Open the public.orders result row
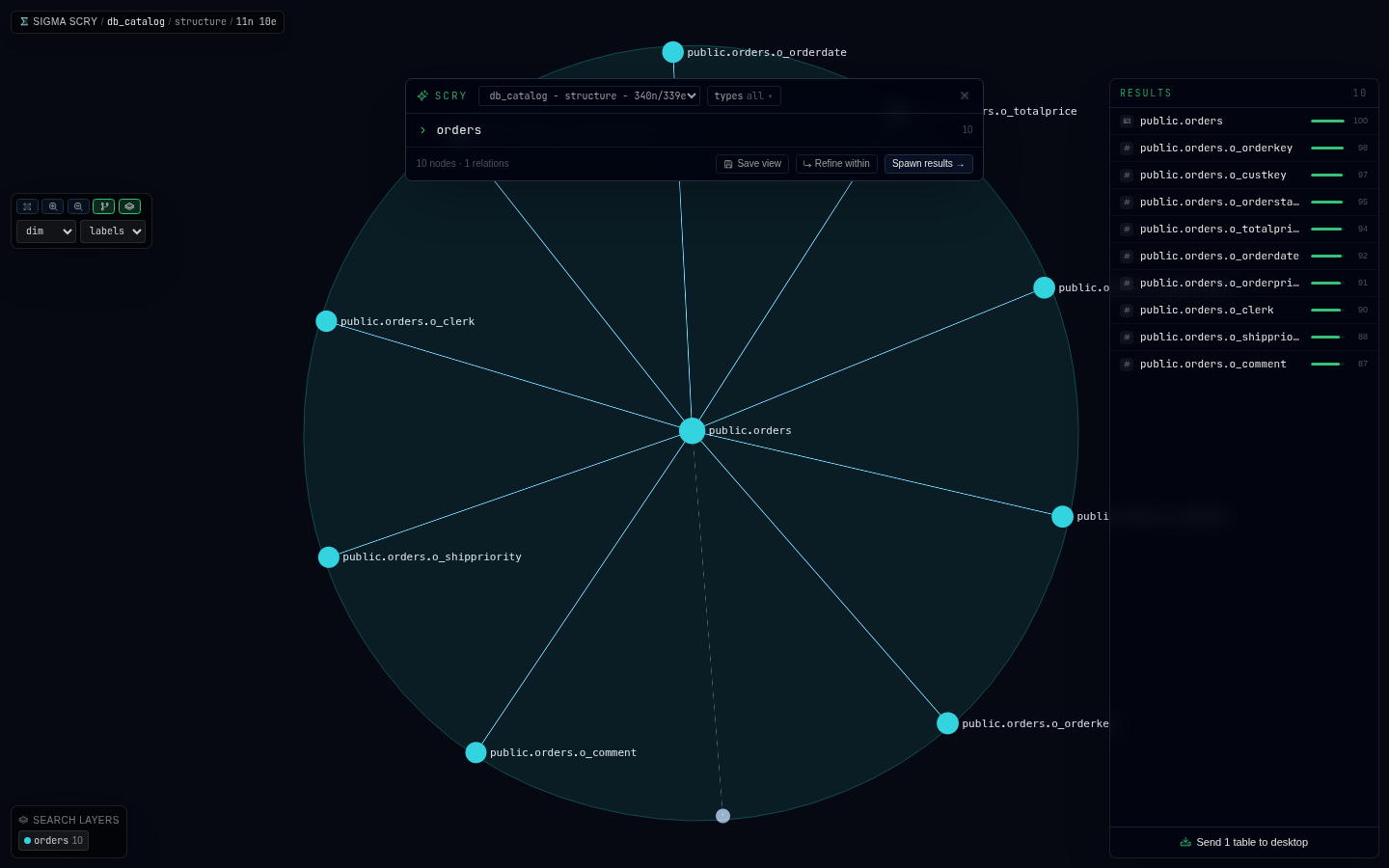Screen dimensions: 1389x868 pos(1244,121)
